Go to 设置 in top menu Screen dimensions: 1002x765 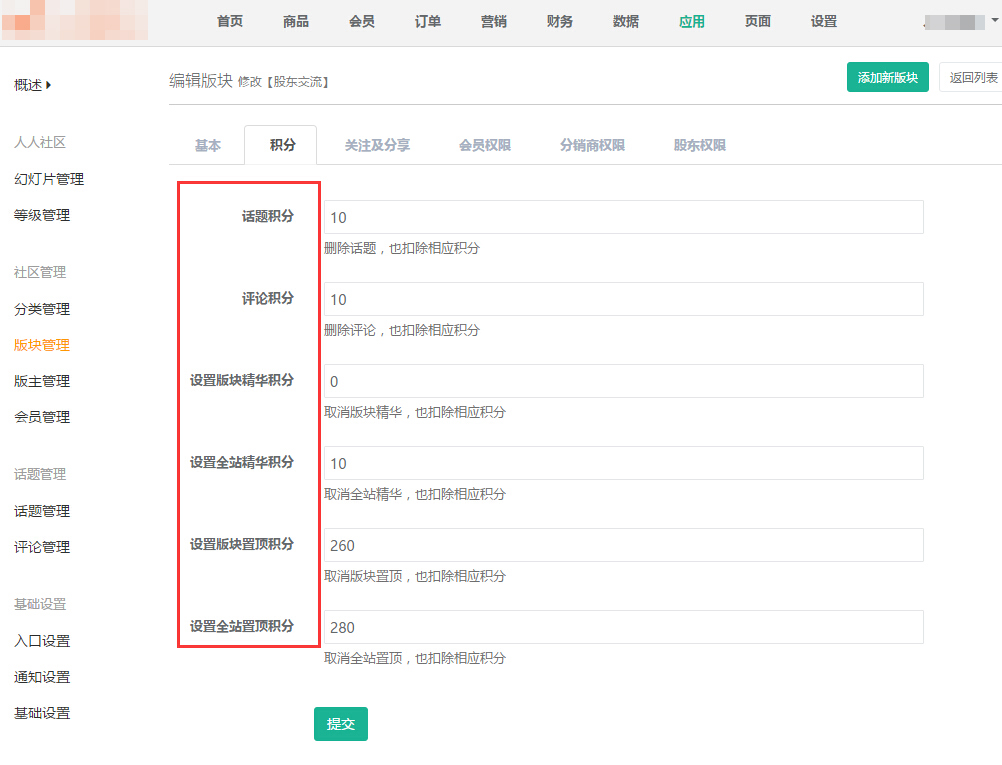tap(824, 21)
